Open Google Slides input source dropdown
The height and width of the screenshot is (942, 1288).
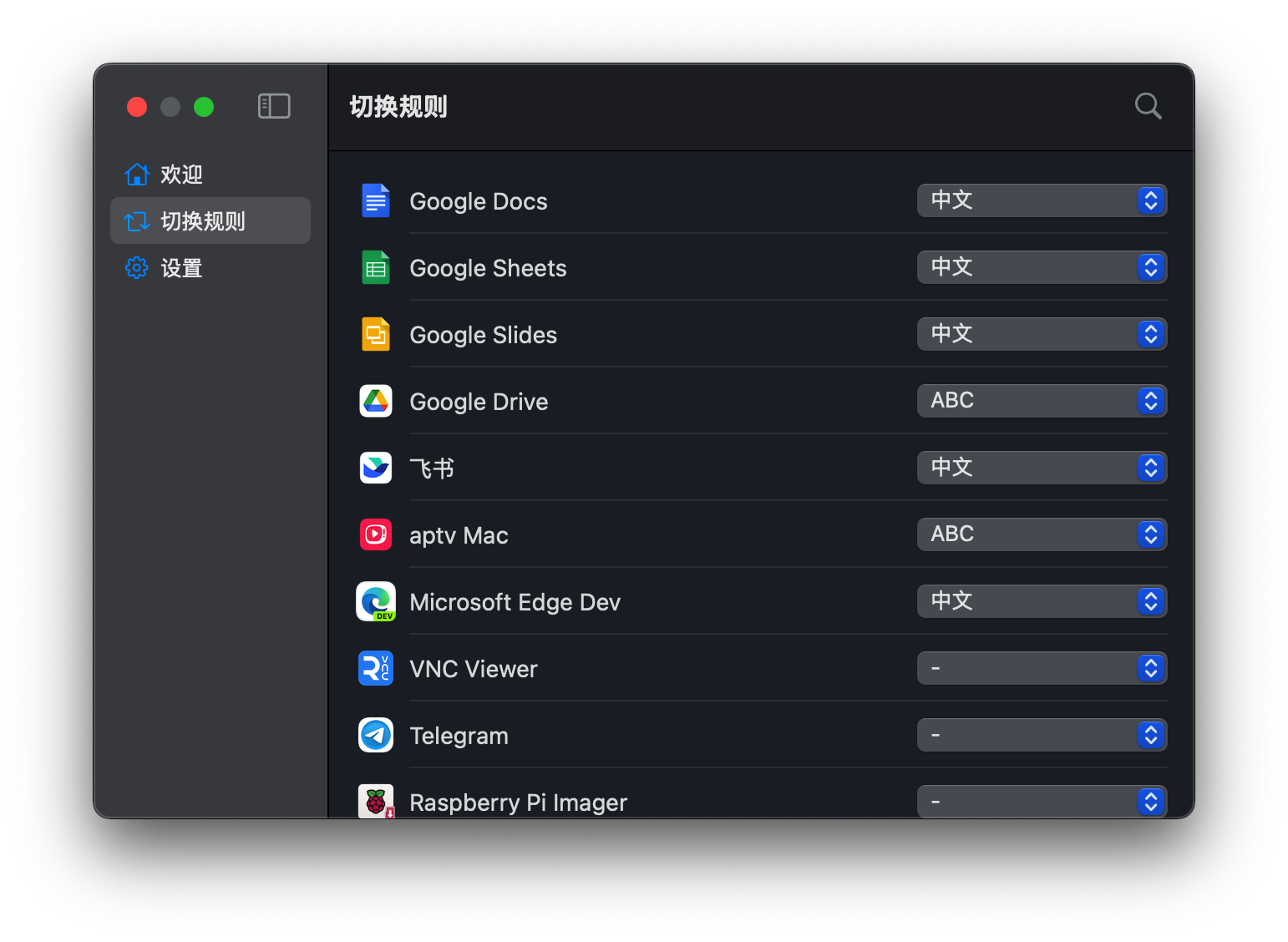pos(1042,334)
